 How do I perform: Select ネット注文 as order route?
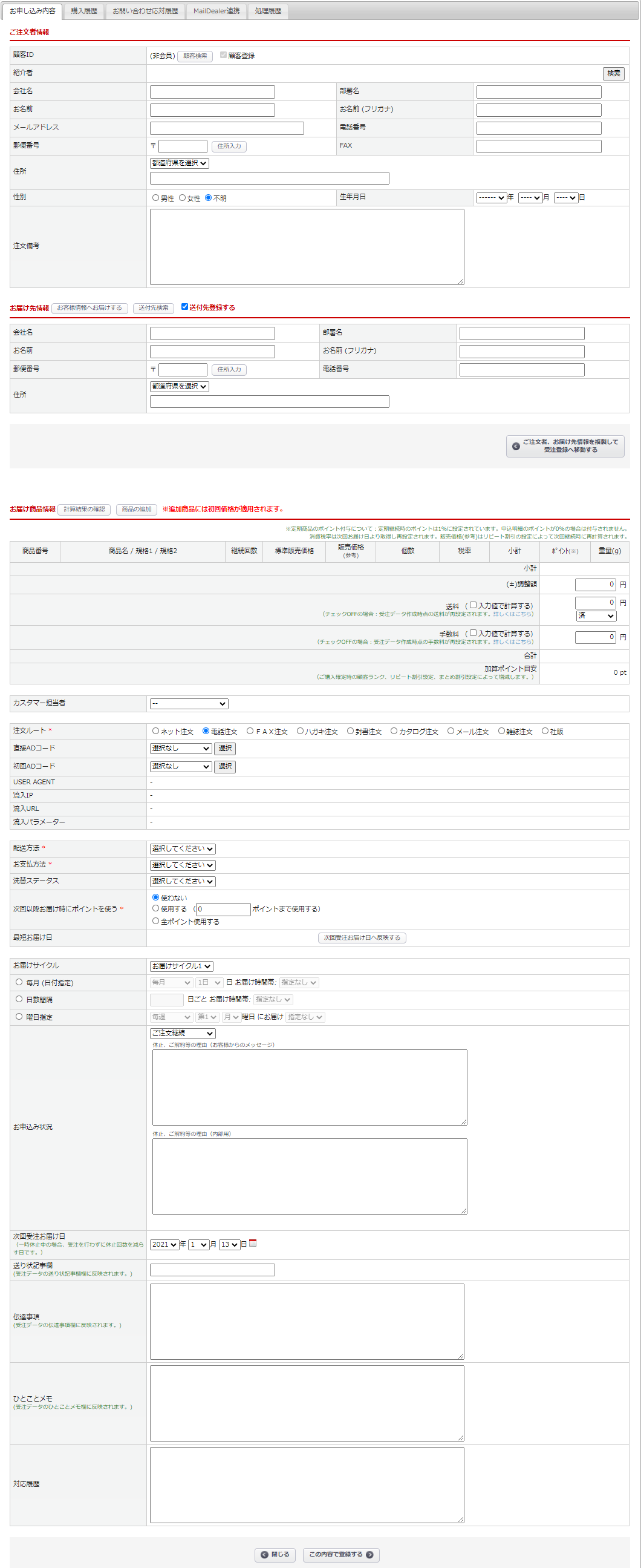(x=155, y=731)
